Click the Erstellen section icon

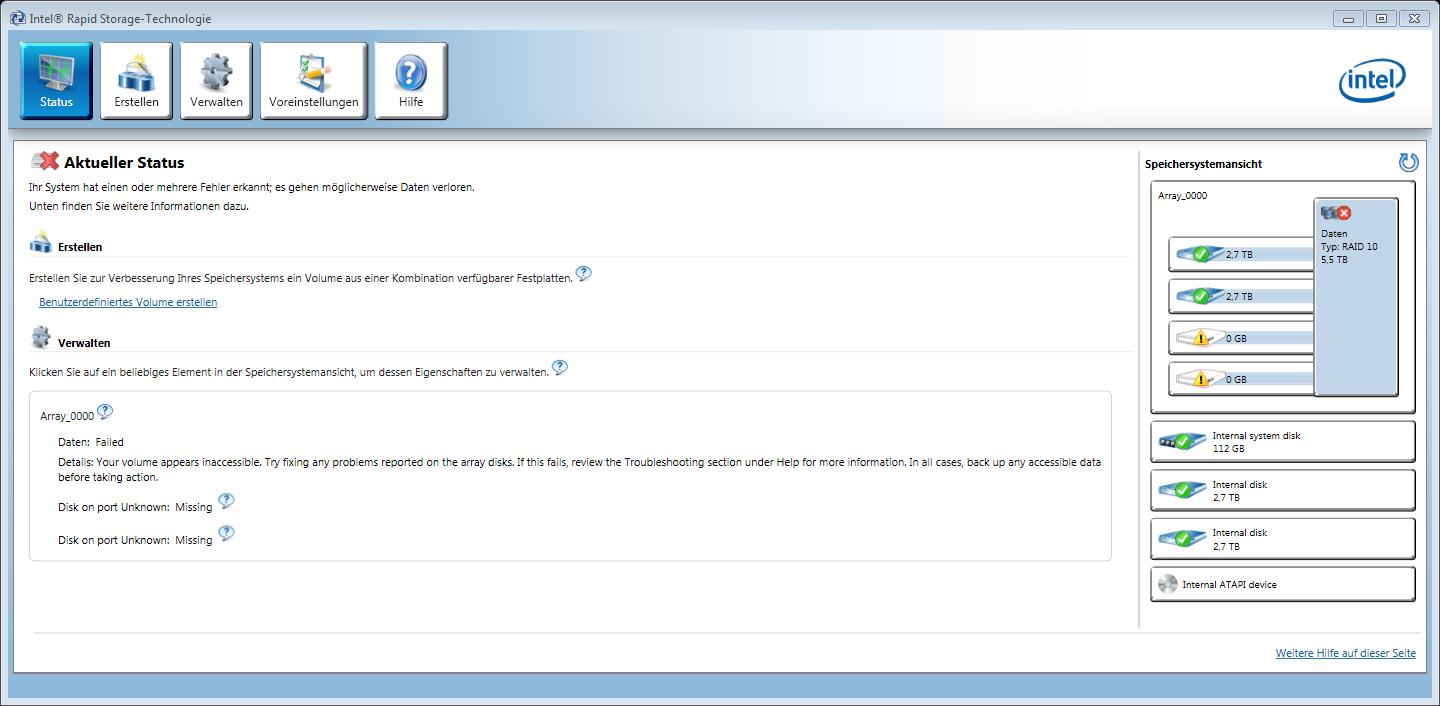pyautogui.click(x=41, y=243)
